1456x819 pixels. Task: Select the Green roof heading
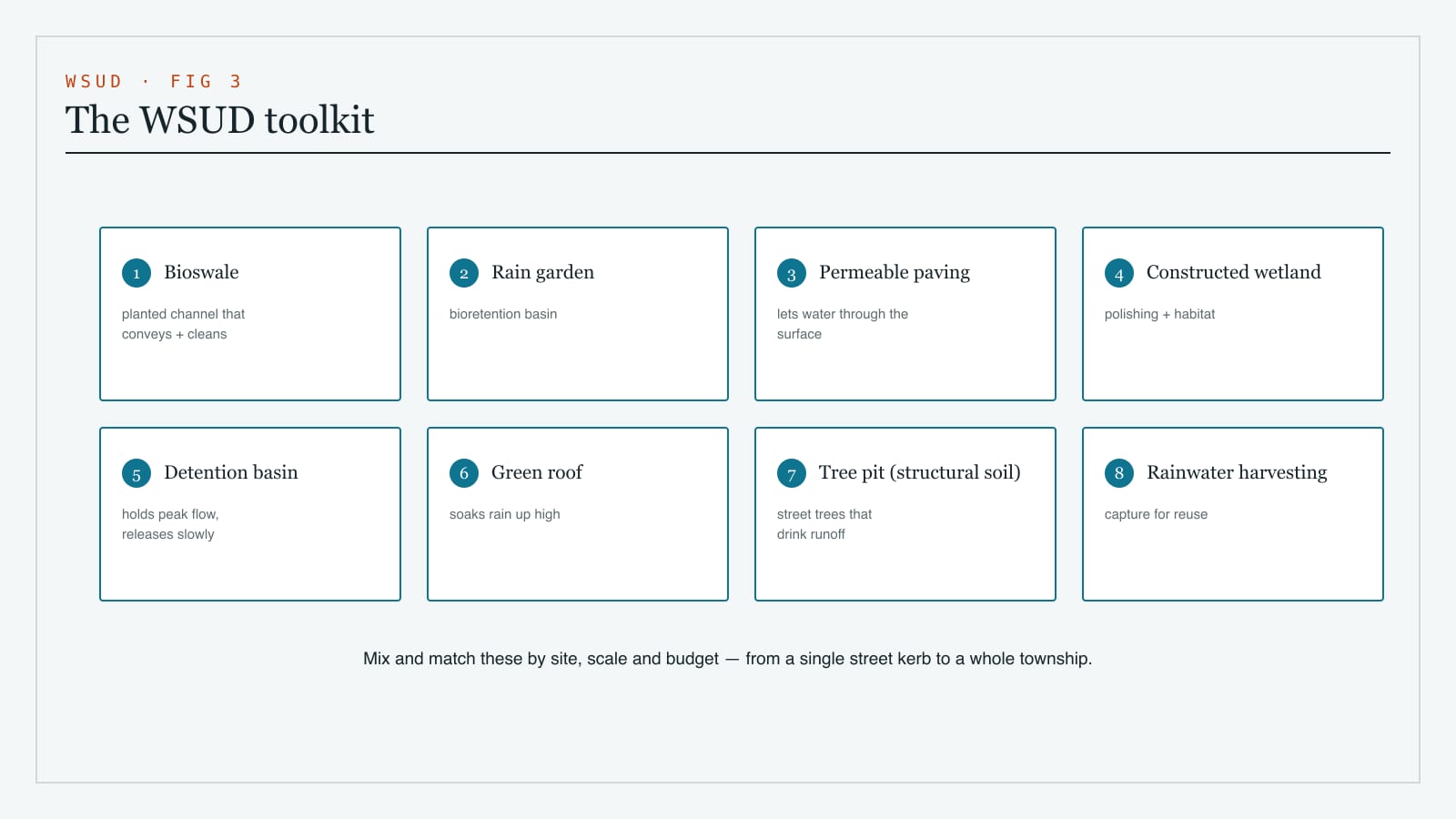click(537, 472)
